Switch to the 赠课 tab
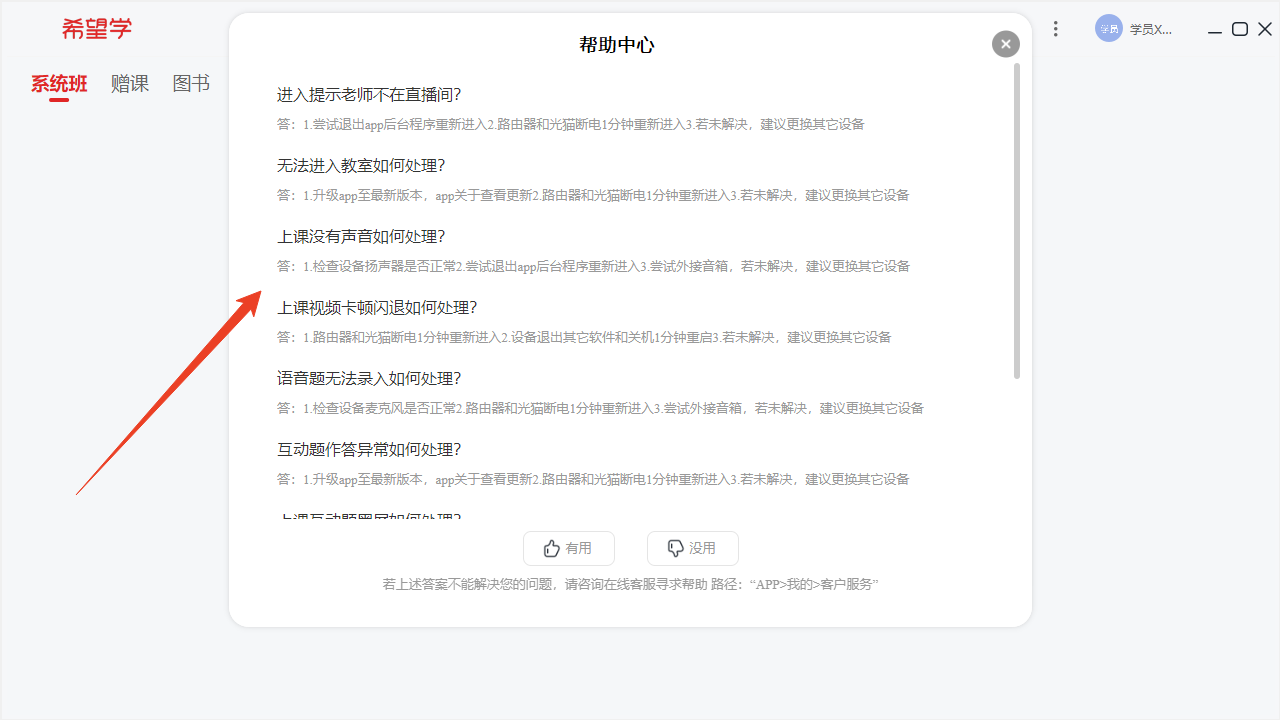 click(130, 84)
